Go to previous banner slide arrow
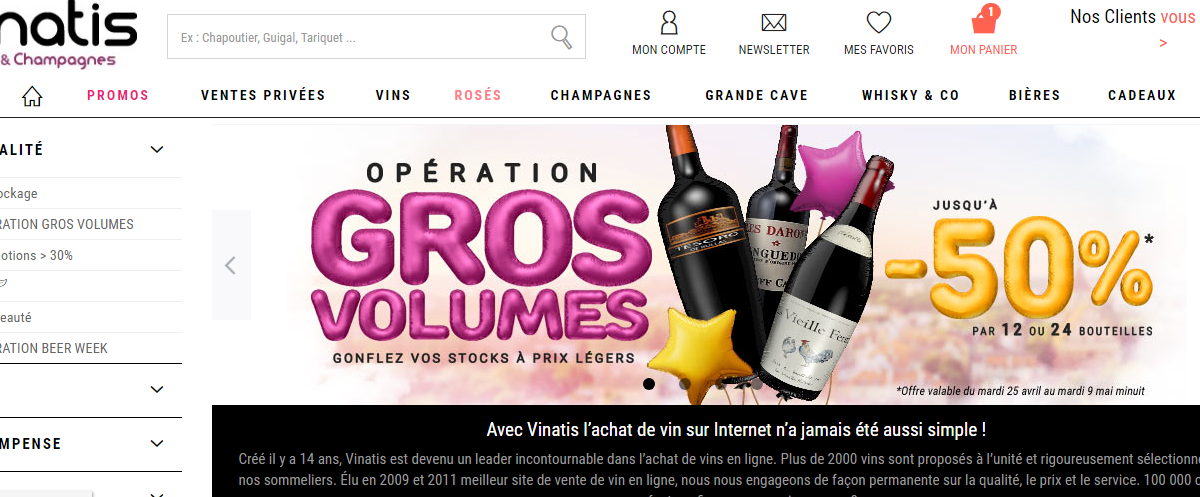 231,265
